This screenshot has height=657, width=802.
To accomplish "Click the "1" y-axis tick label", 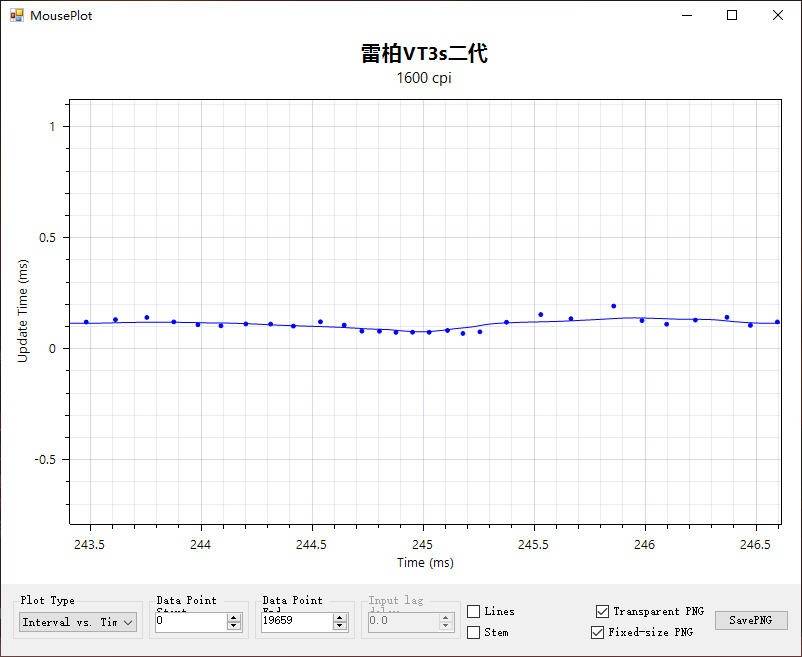I will [x=52, y=126].
